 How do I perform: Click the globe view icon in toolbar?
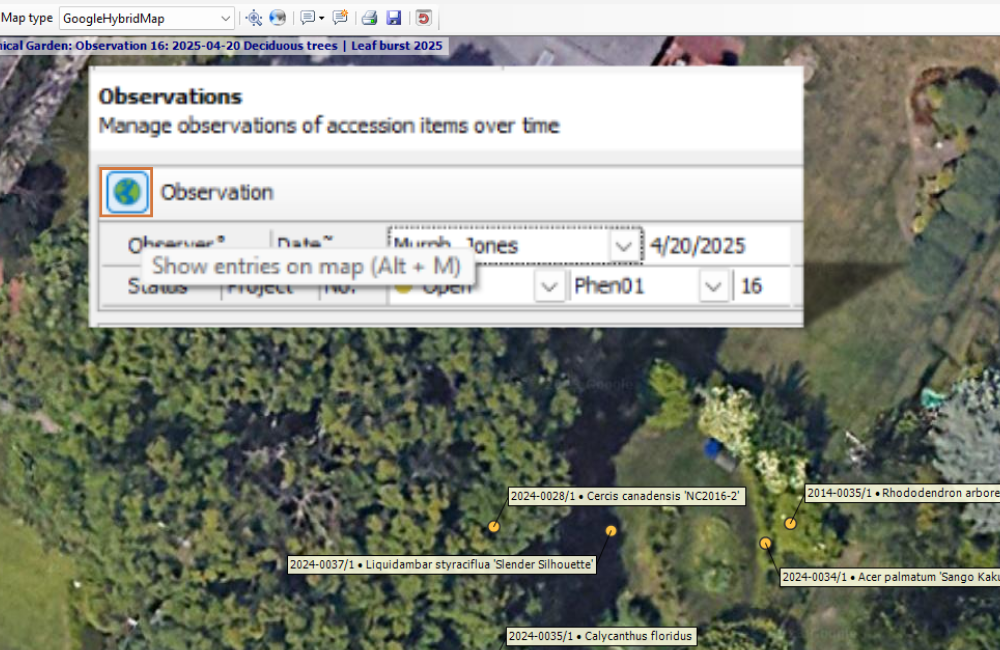pos(277,18)
